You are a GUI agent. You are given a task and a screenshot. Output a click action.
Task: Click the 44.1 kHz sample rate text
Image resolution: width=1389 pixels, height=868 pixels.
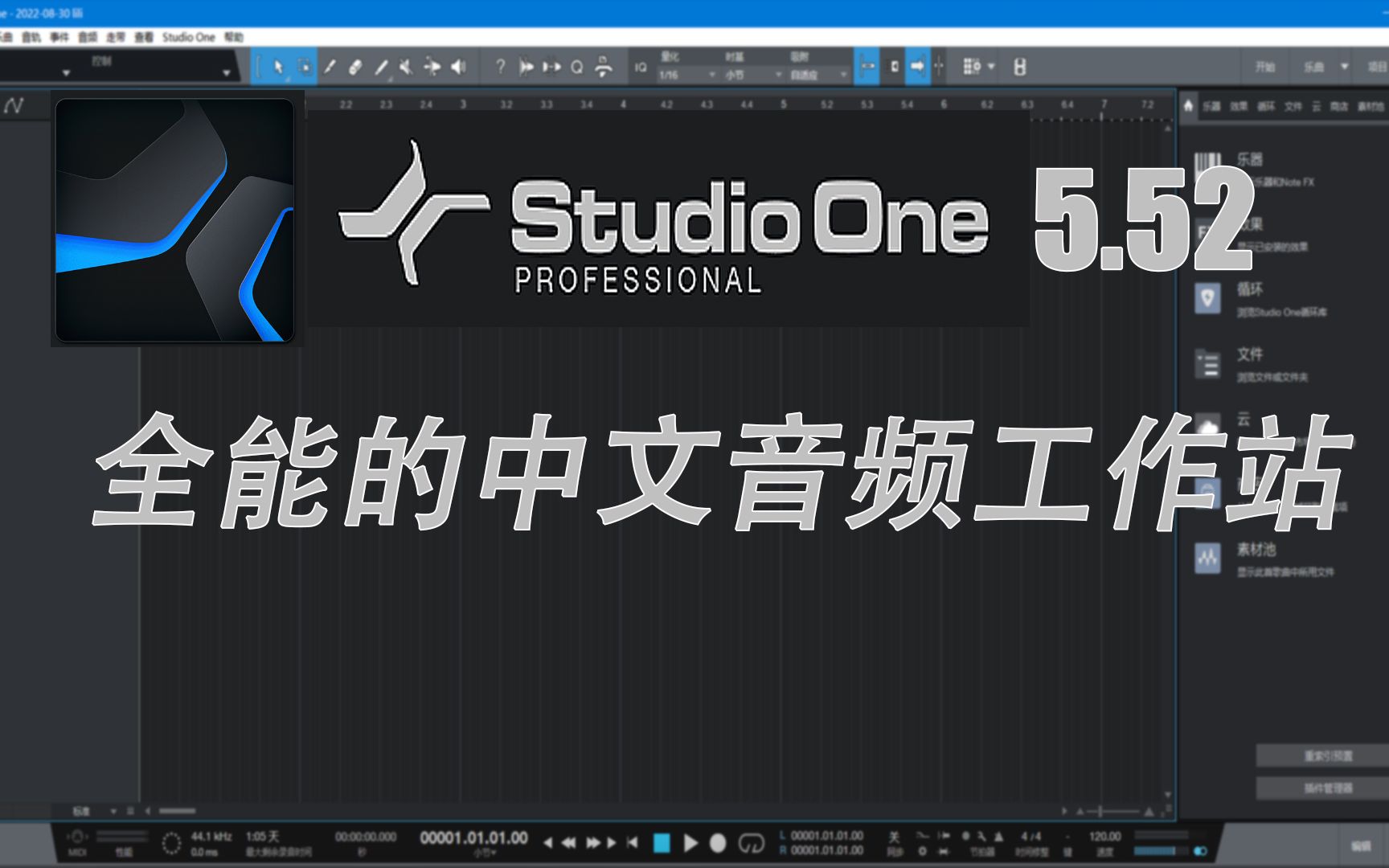(x=211, y=837)
